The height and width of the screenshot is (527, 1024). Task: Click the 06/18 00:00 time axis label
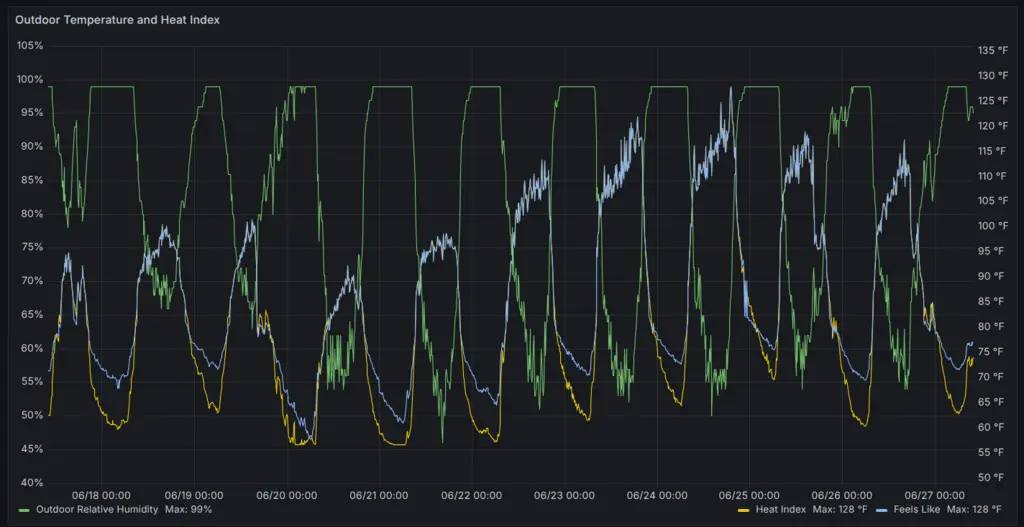coord(101,495)
